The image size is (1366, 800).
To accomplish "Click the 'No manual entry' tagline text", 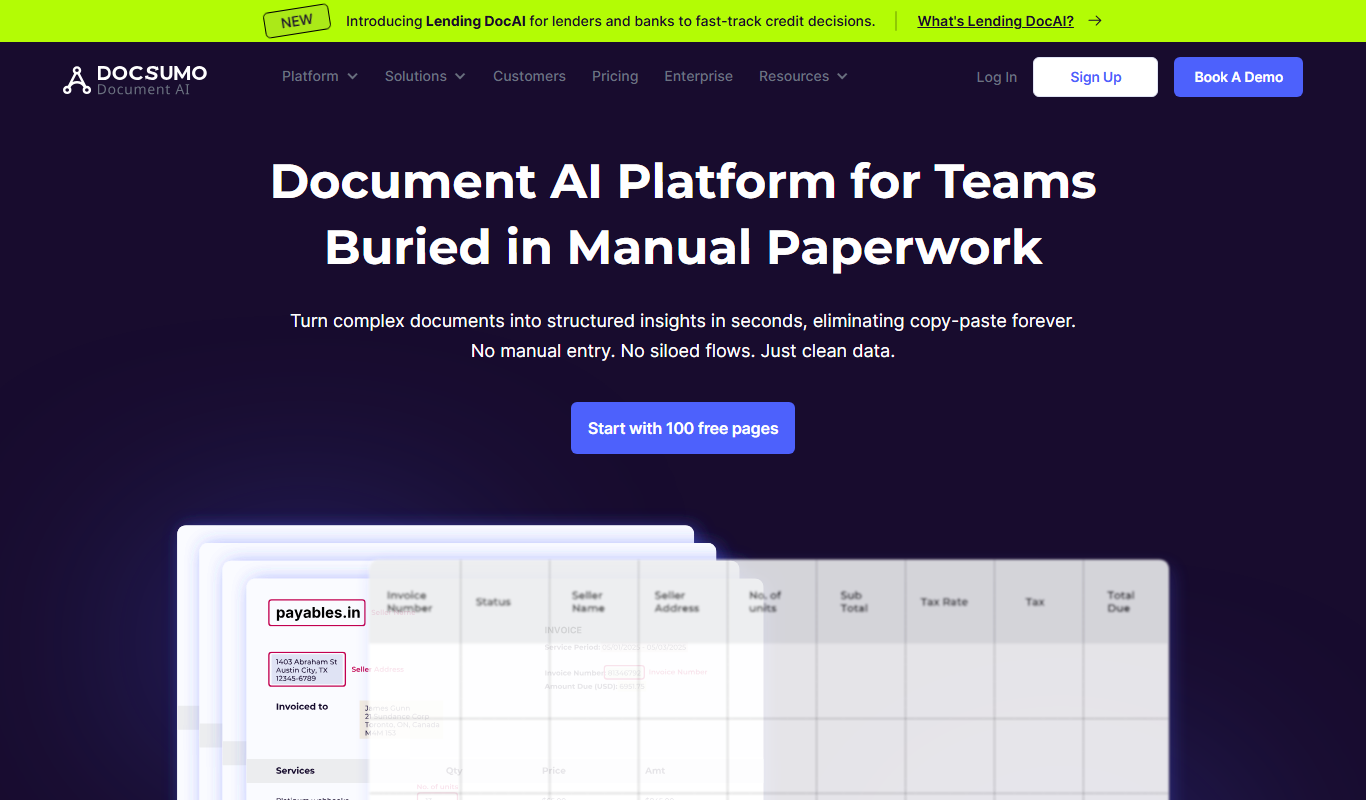I will click(683, 351).
